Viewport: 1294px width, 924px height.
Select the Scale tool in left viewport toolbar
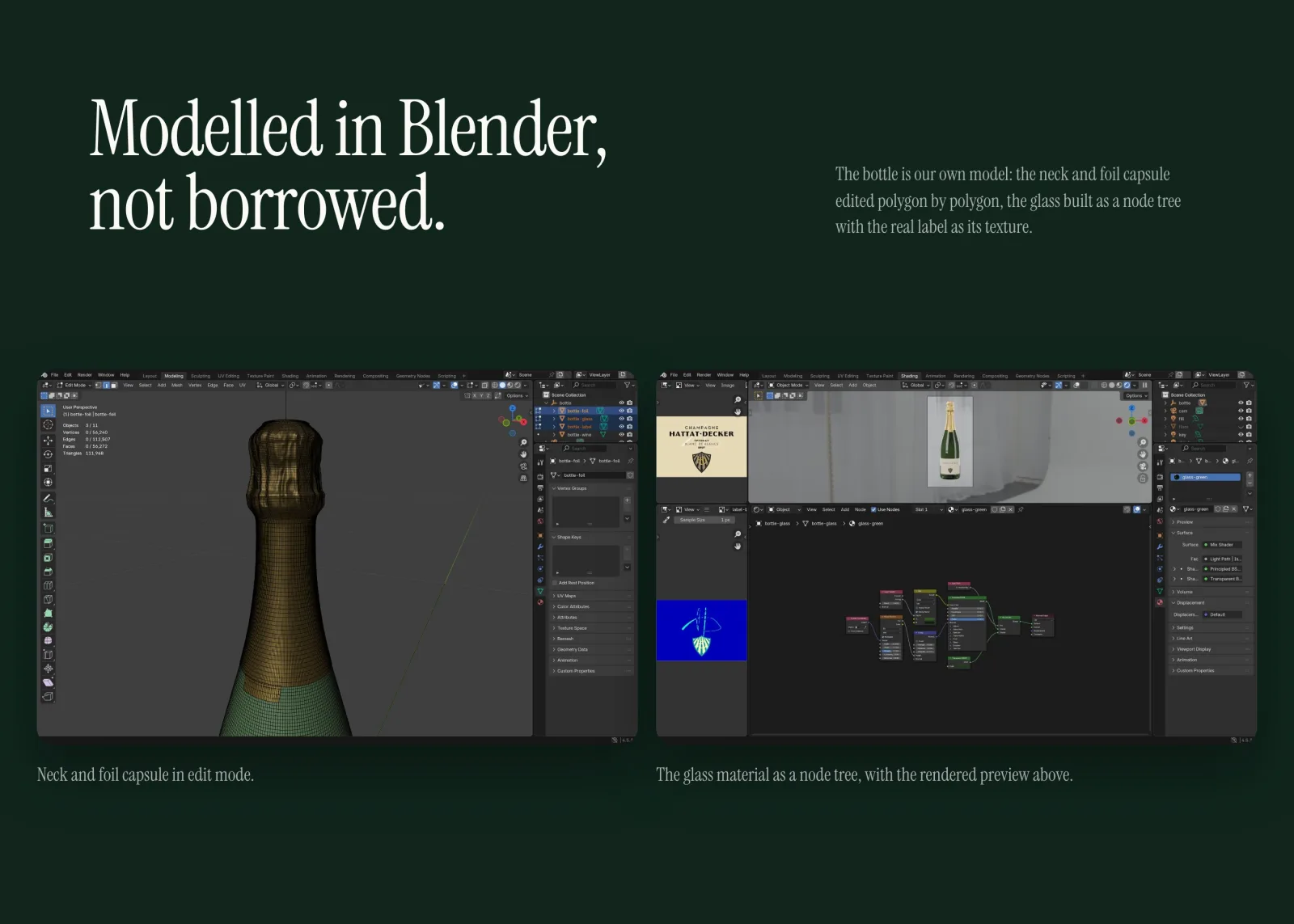48,468
